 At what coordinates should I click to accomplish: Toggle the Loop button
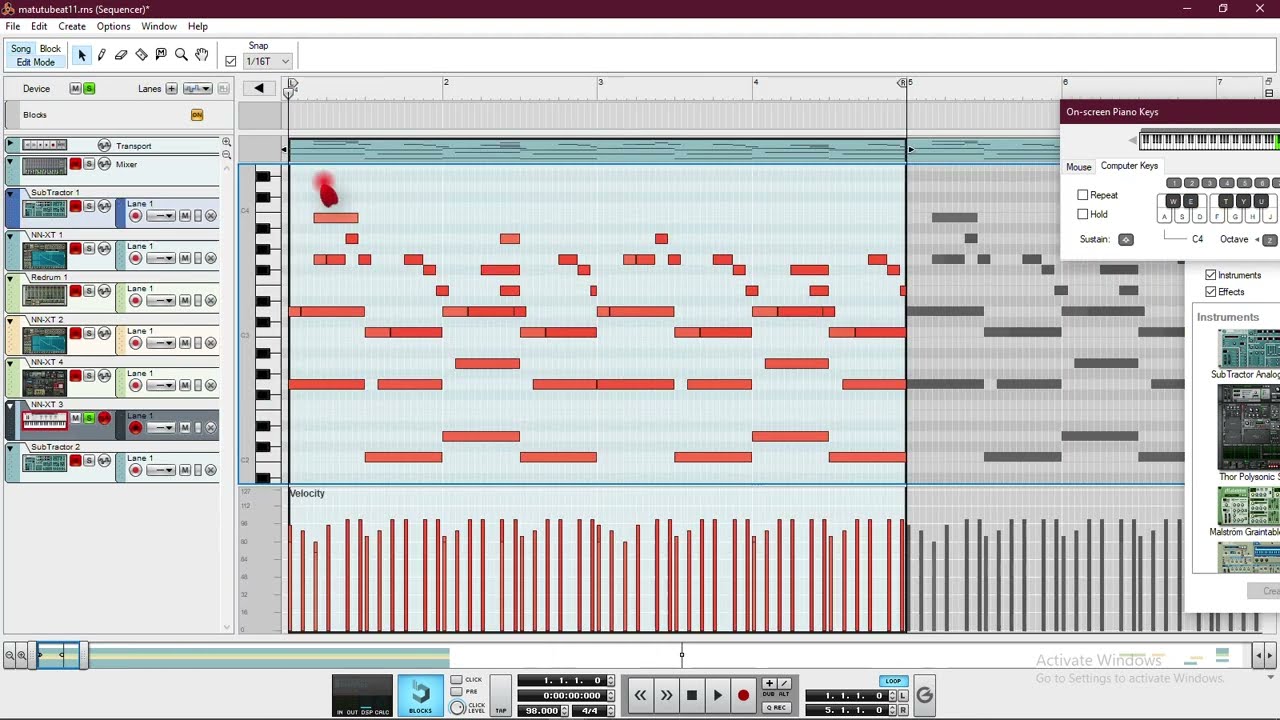point(893,681)
